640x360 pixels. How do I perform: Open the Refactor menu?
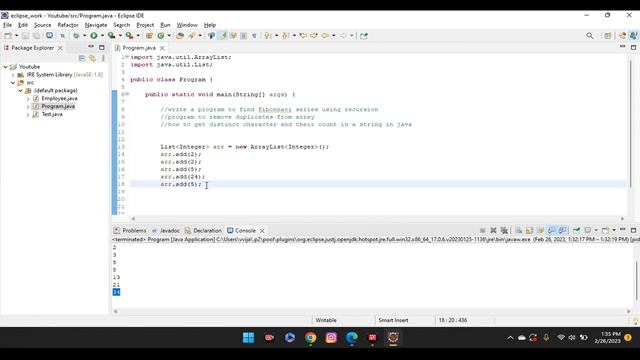[68, 25]
